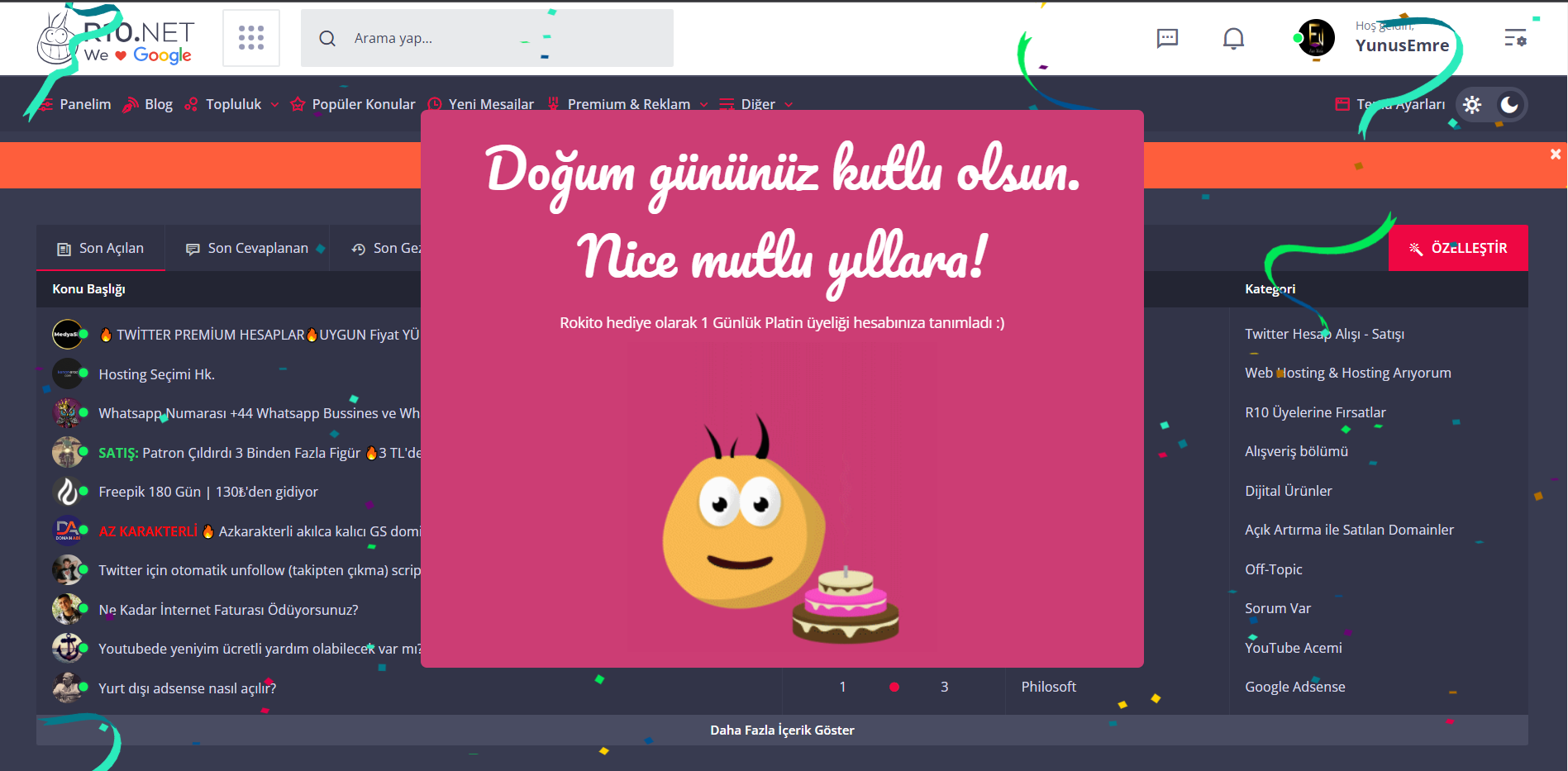Open Dijital Ürünler category

1289,491
